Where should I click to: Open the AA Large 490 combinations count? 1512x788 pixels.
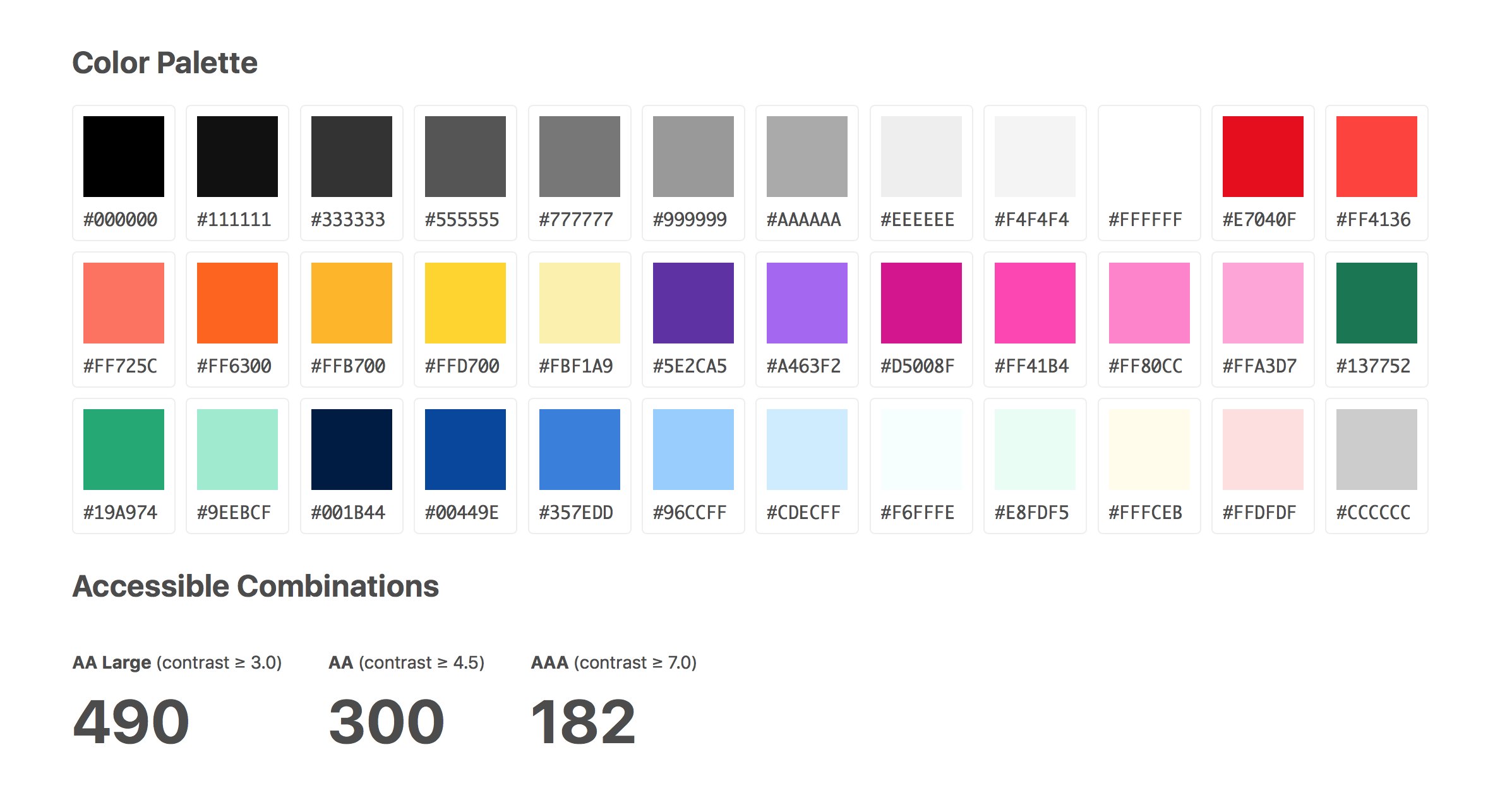point(131,721)
